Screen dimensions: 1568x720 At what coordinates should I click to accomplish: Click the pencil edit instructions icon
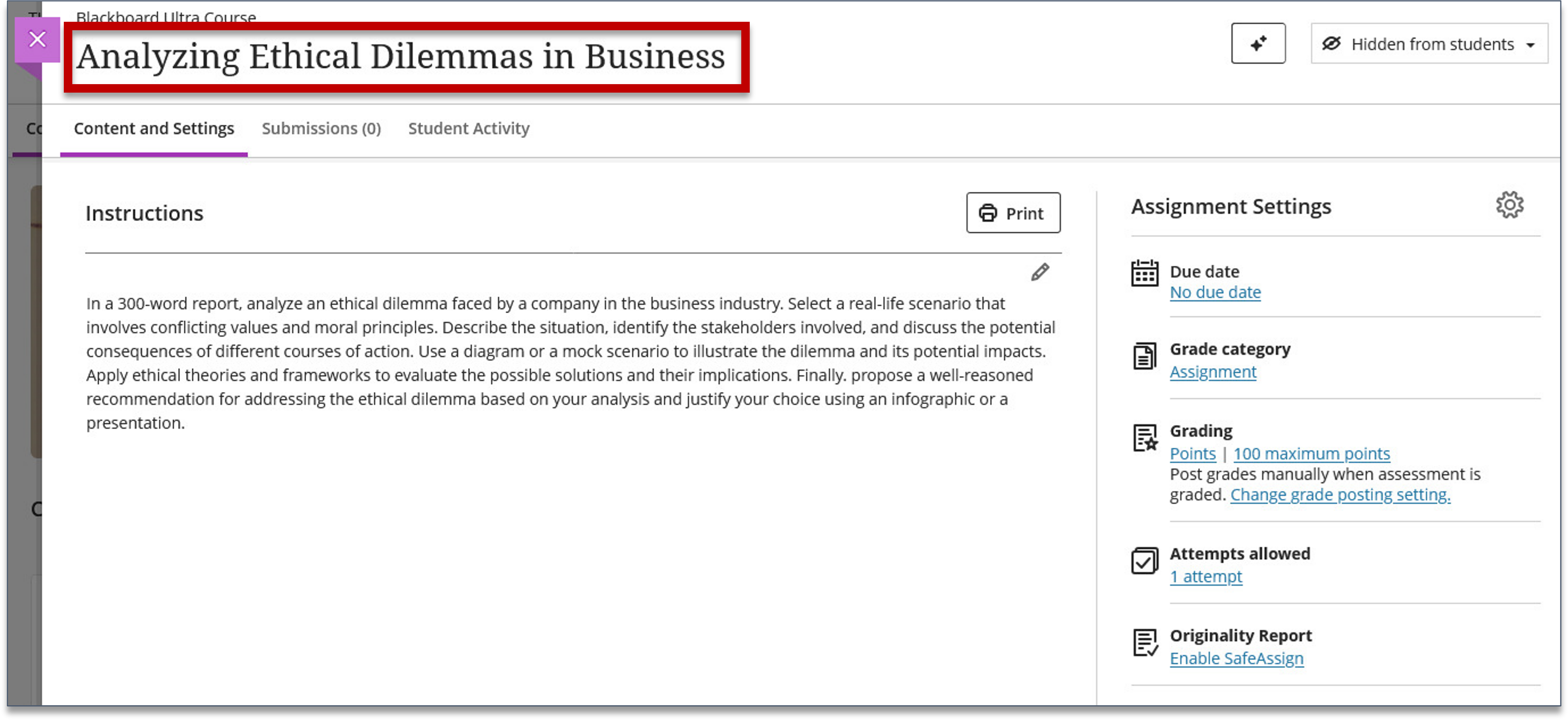(1040, 272)
